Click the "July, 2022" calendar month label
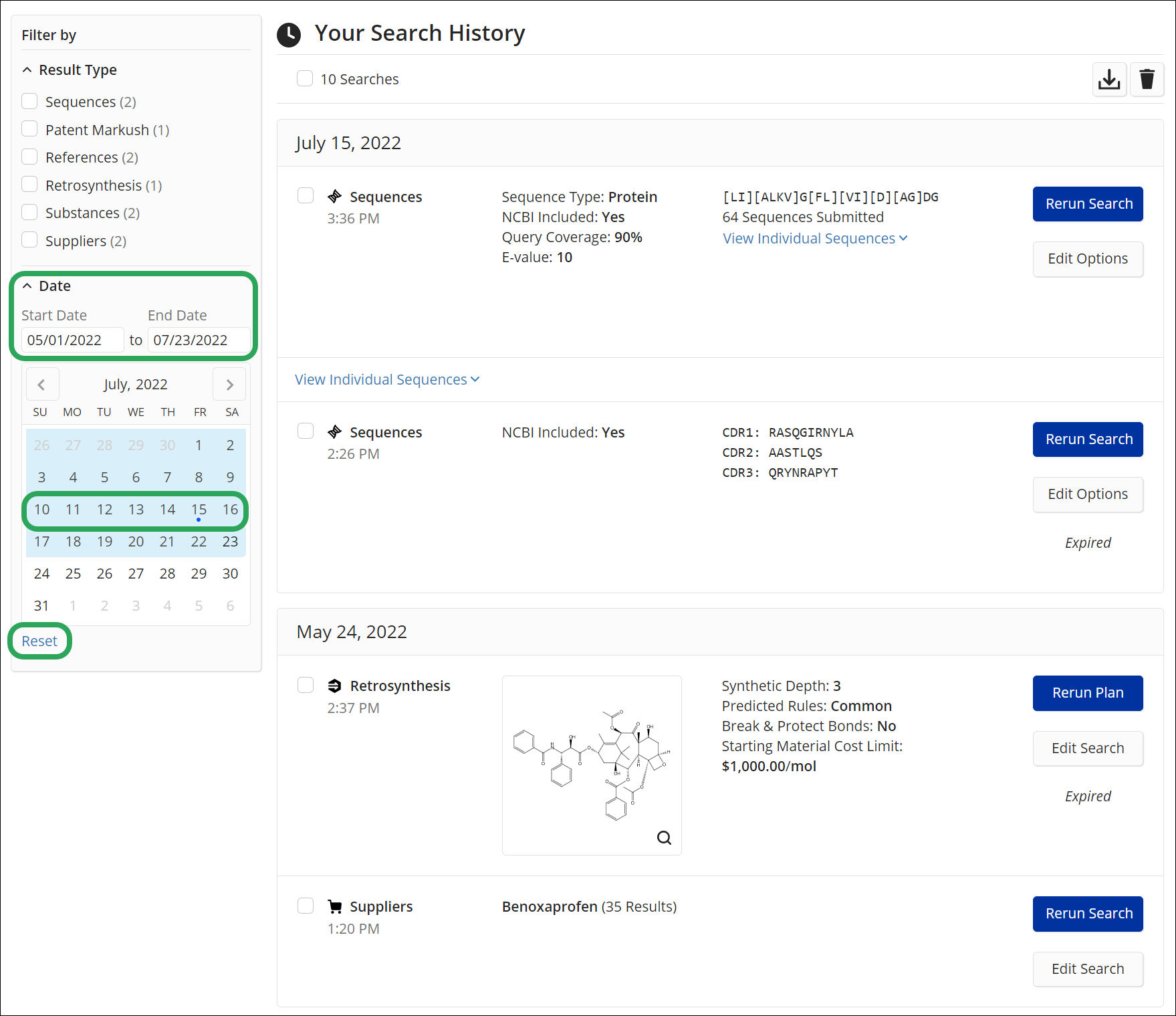1176x1016 pixels. click(136, 385)
